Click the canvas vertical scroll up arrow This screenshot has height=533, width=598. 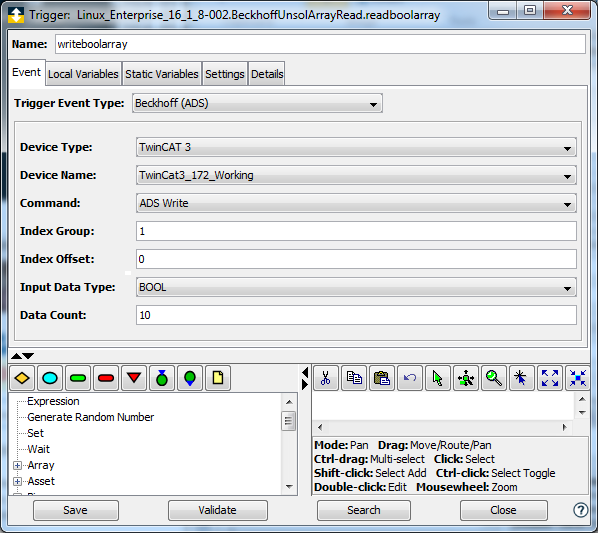582,399
